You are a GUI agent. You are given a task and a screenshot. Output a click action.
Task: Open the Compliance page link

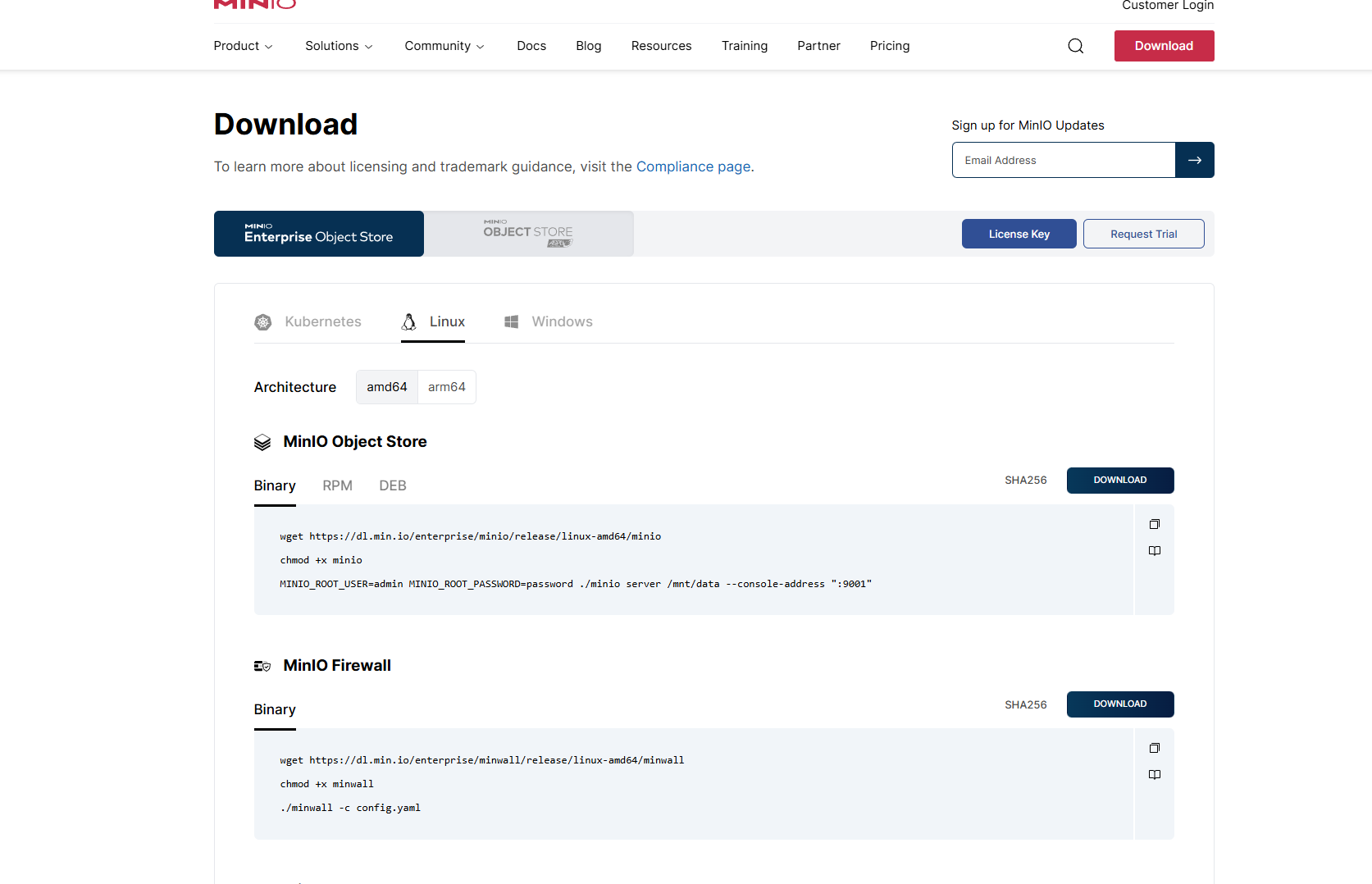[693, 166]
